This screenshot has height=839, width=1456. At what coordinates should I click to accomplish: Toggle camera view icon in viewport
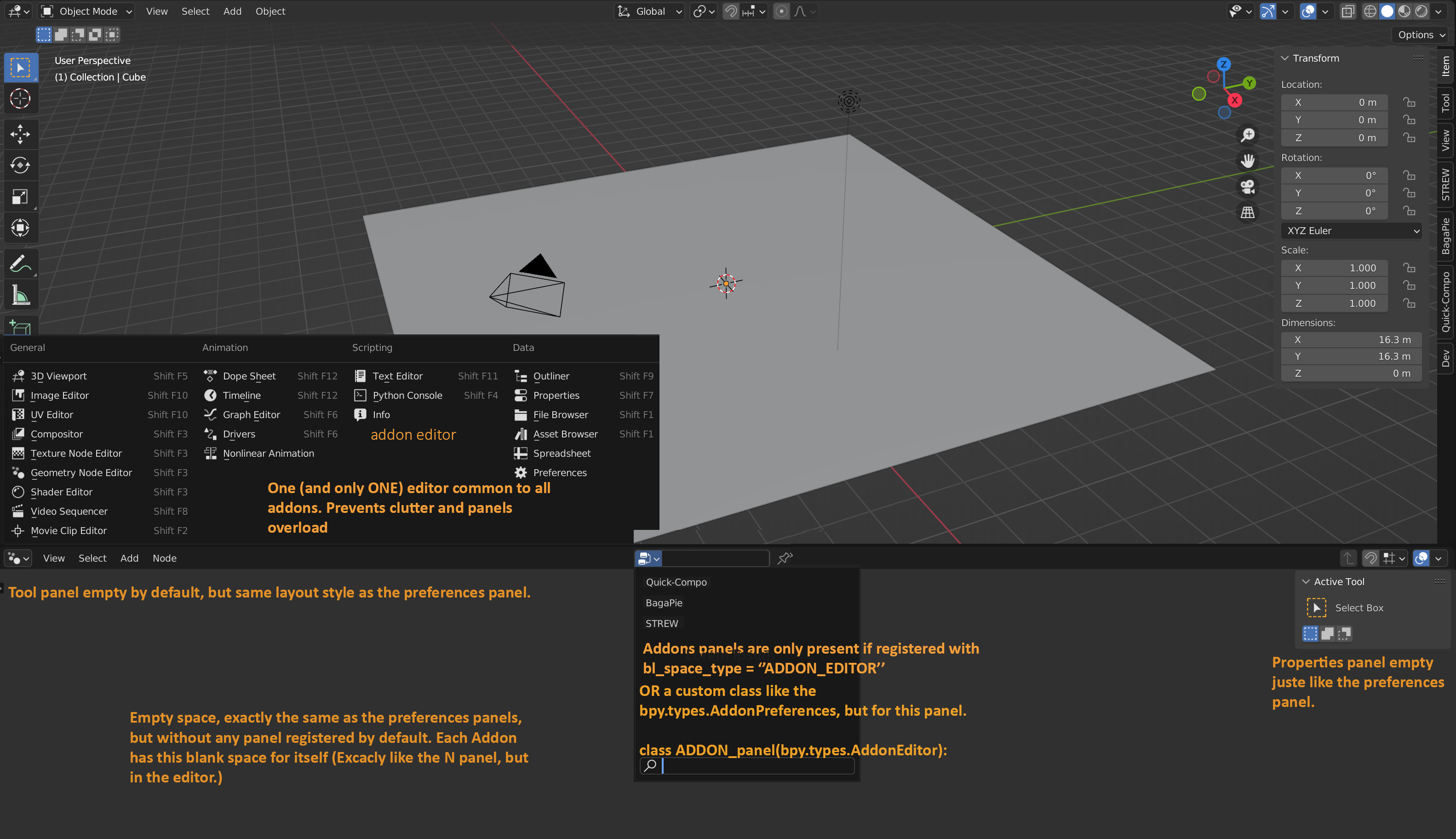click(x=1248, y=187)
